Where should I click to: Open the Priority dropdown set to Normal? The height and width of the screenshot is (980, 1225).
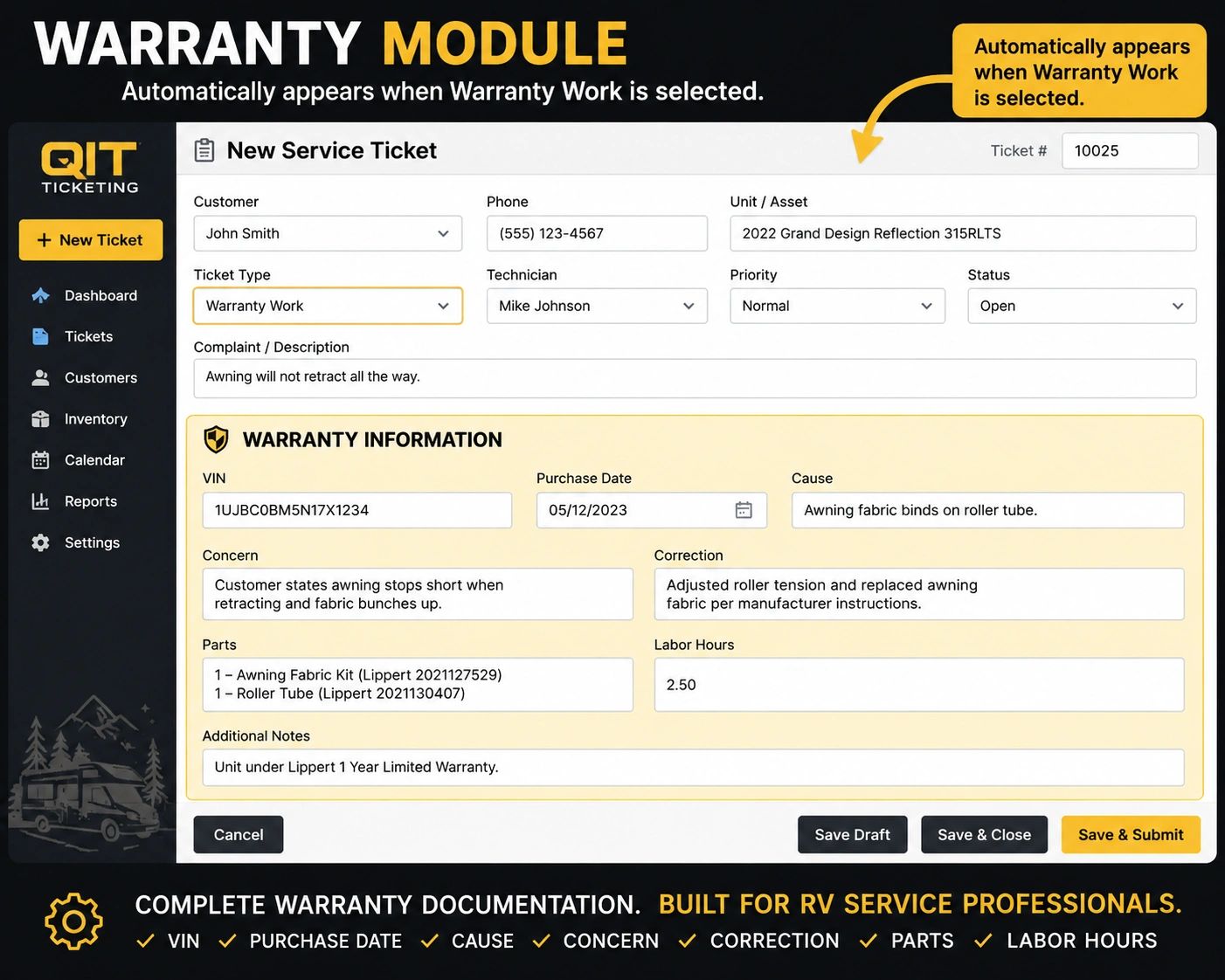pos(837,306)
